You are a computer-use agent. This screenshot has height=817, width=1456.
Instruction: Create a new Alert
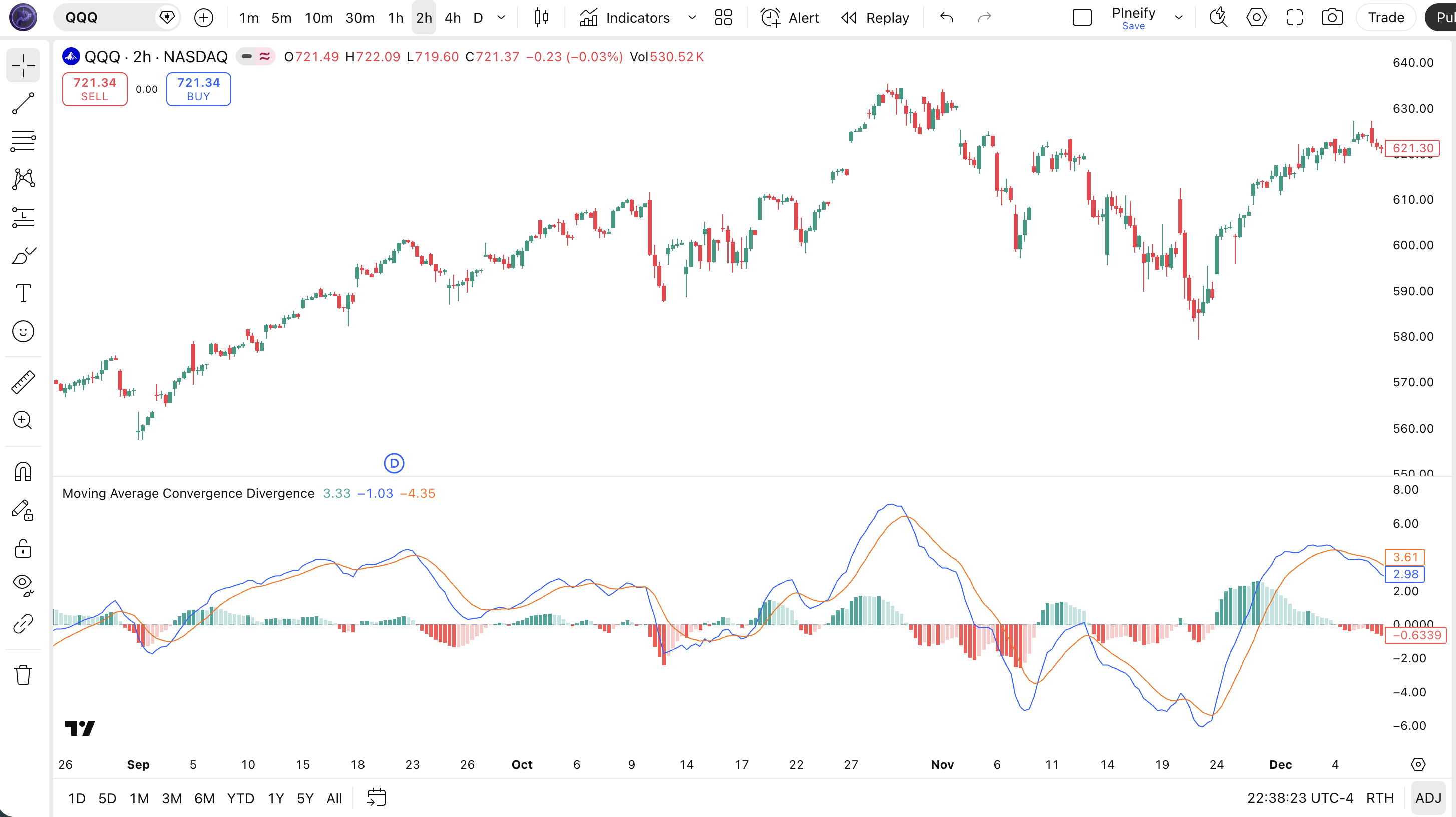coord(790,18)
